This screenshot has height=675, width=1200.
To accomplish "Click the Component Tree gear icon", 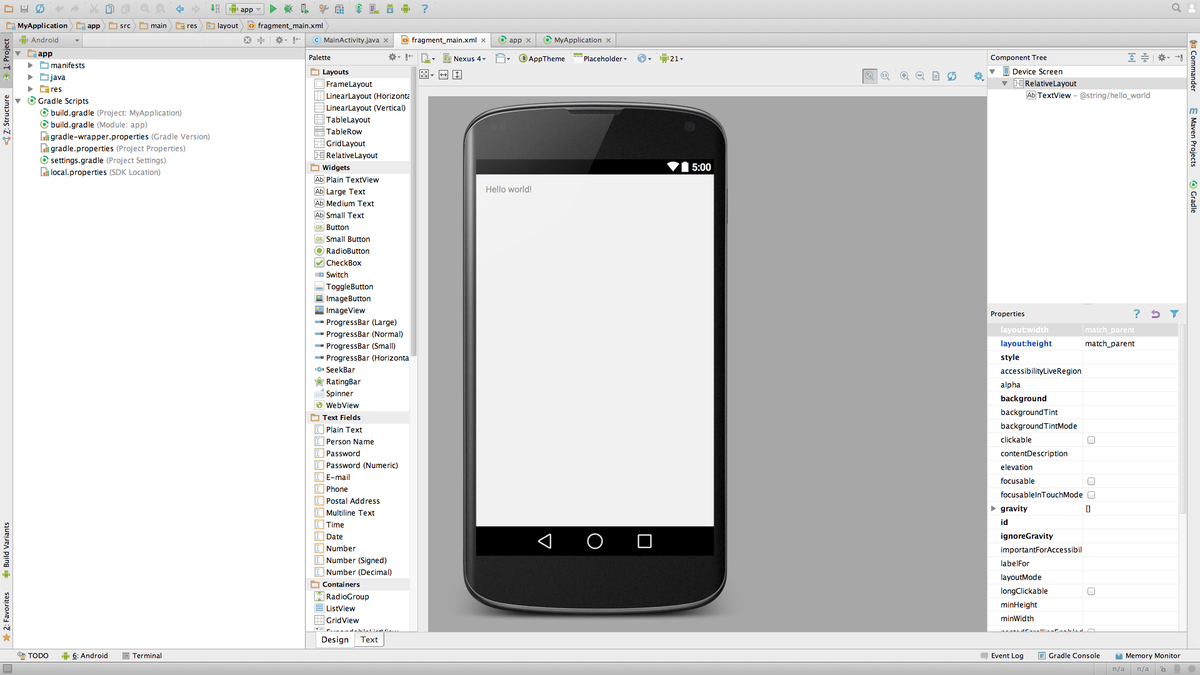I will pyautogui.click(x=1162, y=57).
